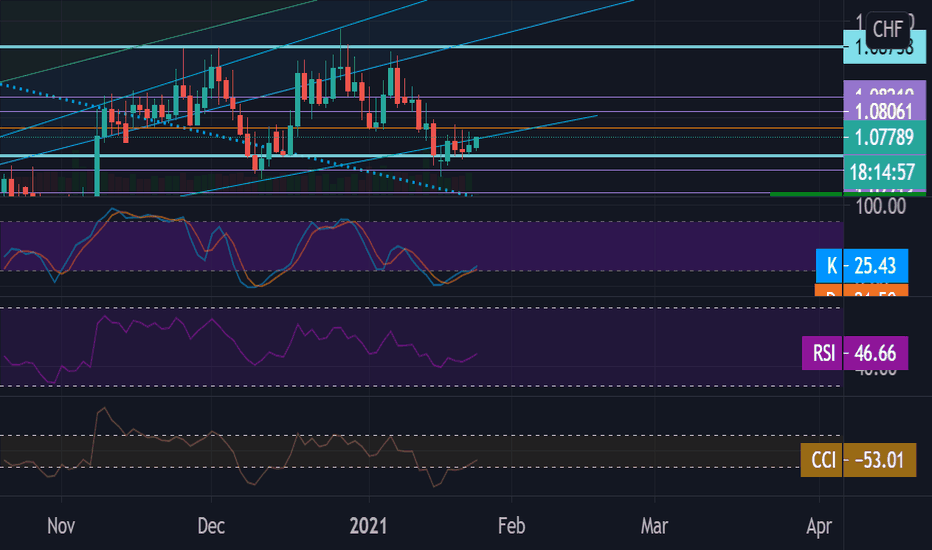
Task: Click the Nov date on time axis
Action: 61,526
